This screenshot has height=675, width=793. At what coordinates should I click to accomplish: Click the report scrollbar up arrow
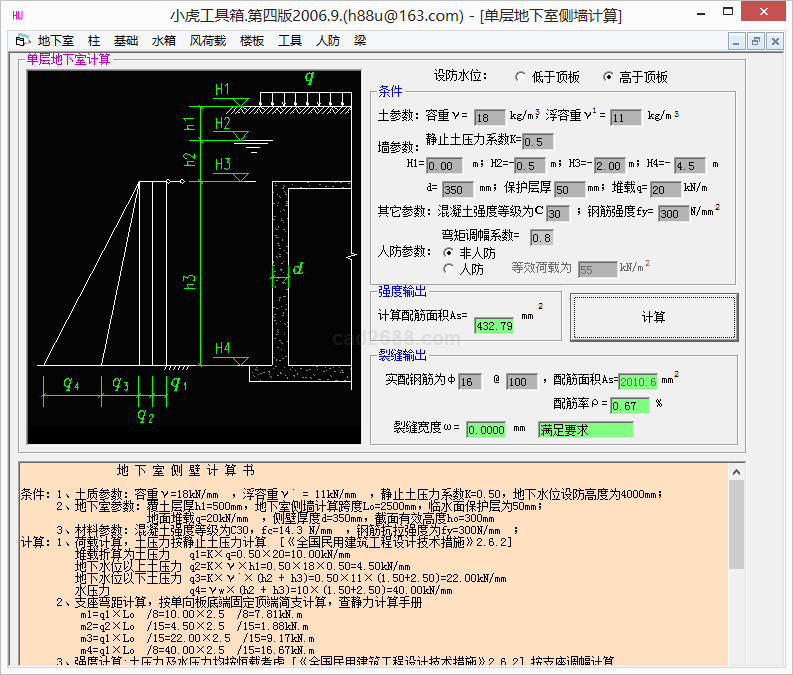pyautogui.click(x=737, y=471)
